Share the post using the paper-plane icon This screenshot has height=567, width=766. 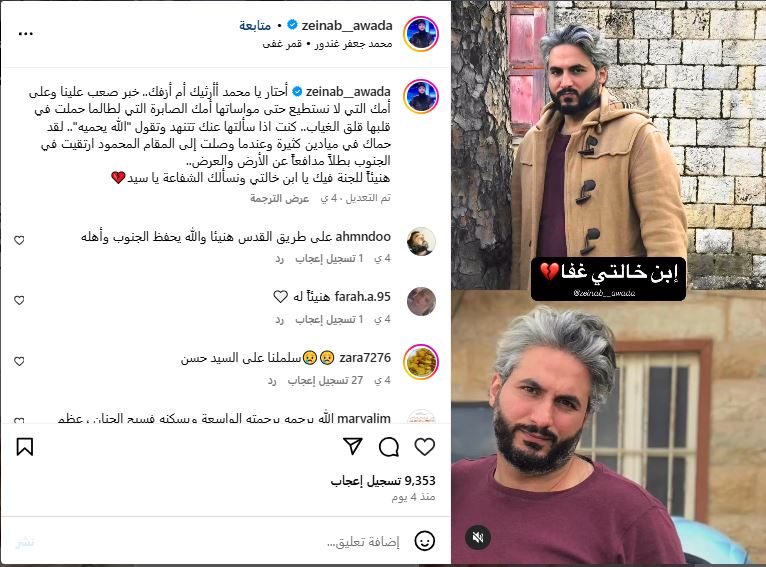point(353,446)
